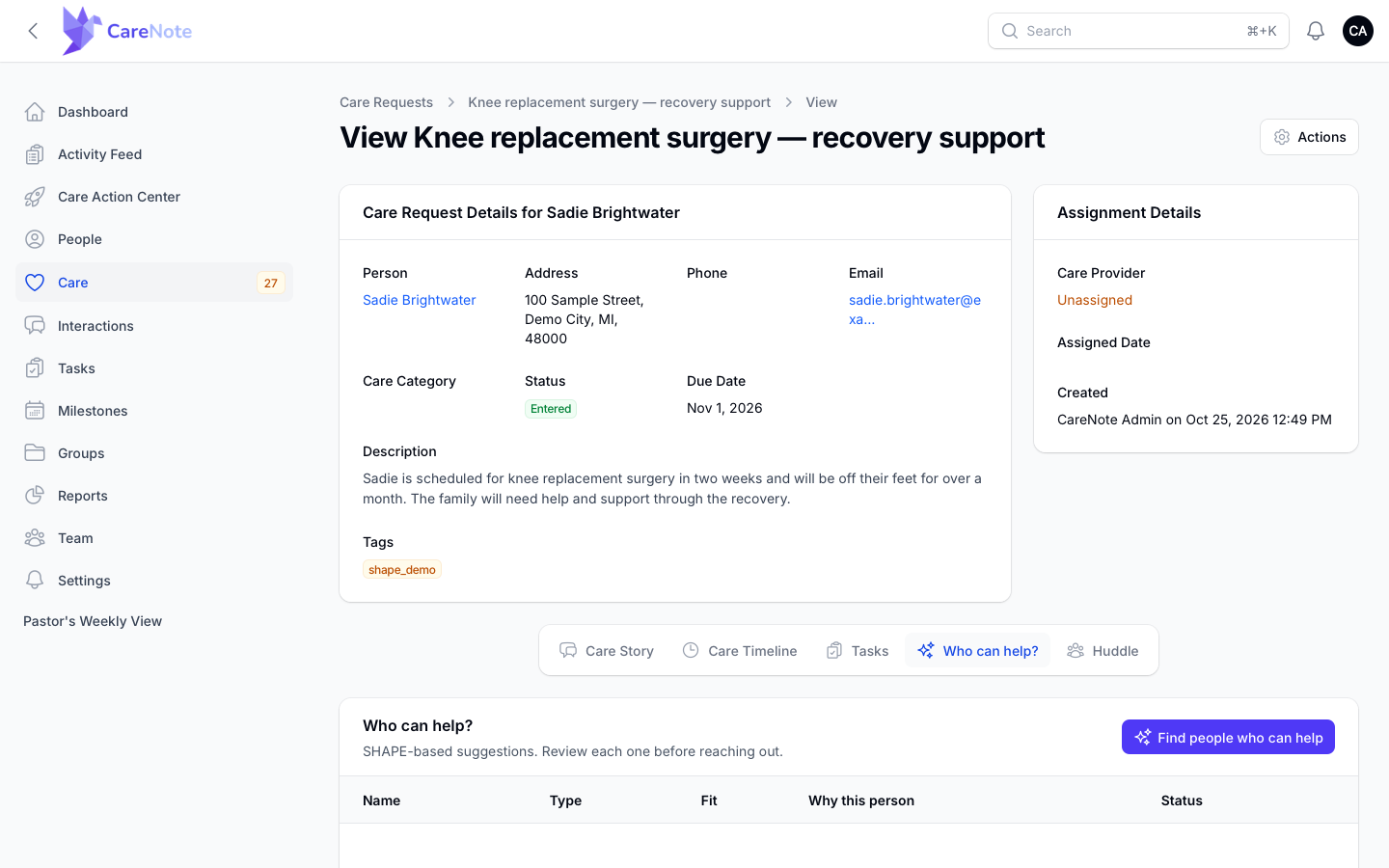Click the People person icon
1389x868 pixels.
click(35, 239)
